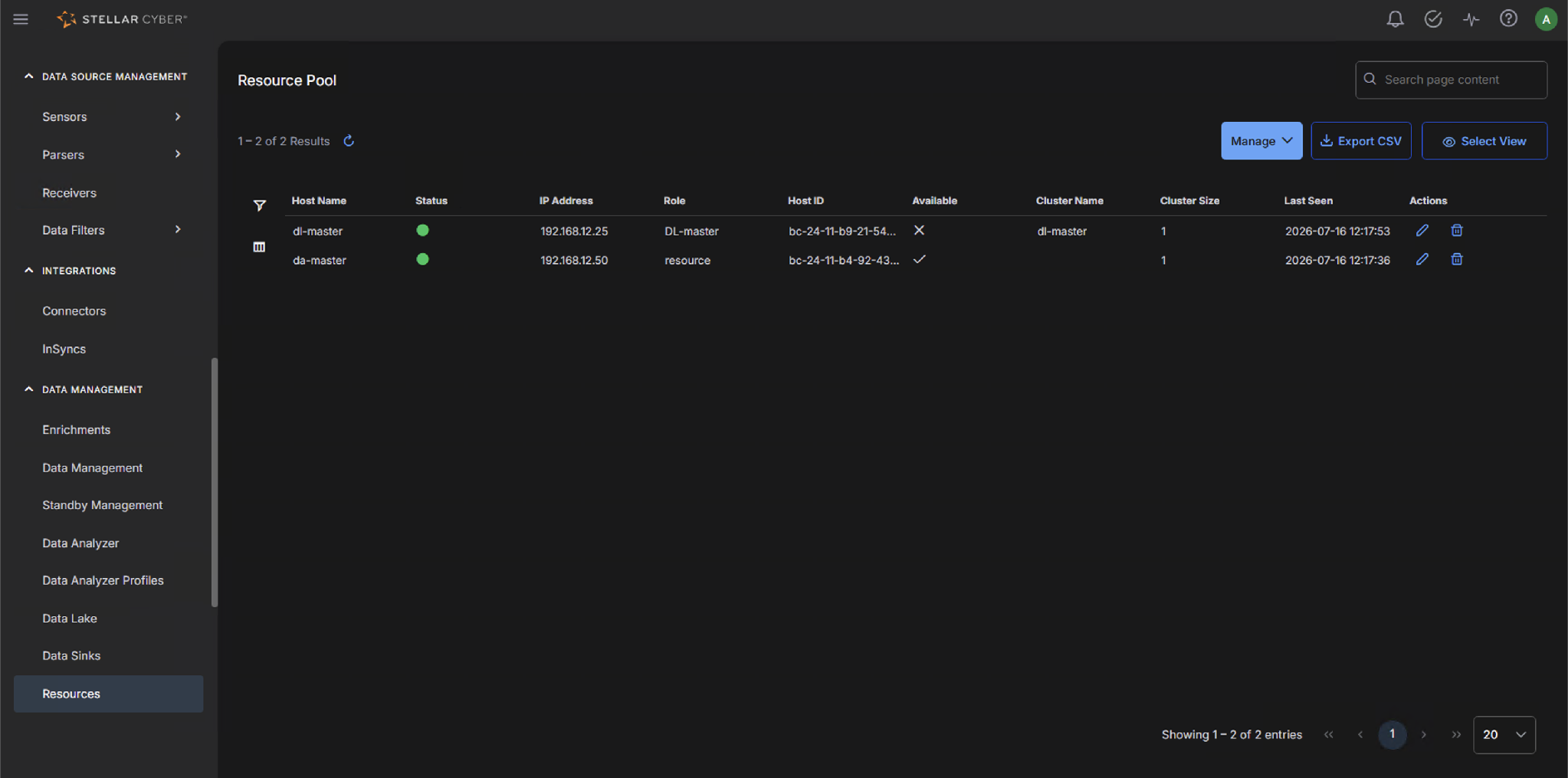The width and height of the screenshot is (1568, 778).
Task: Select page 1 in pagination
Action: click(1392, 734)
